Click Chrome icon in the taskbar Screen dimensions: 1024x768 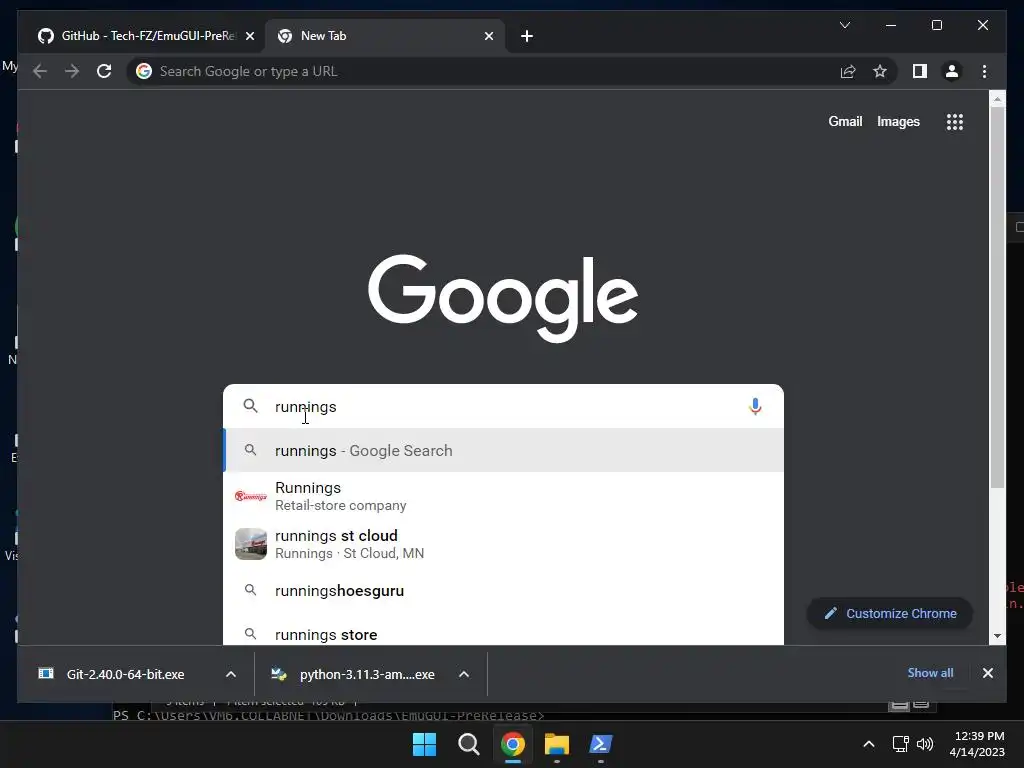point(513,744)
